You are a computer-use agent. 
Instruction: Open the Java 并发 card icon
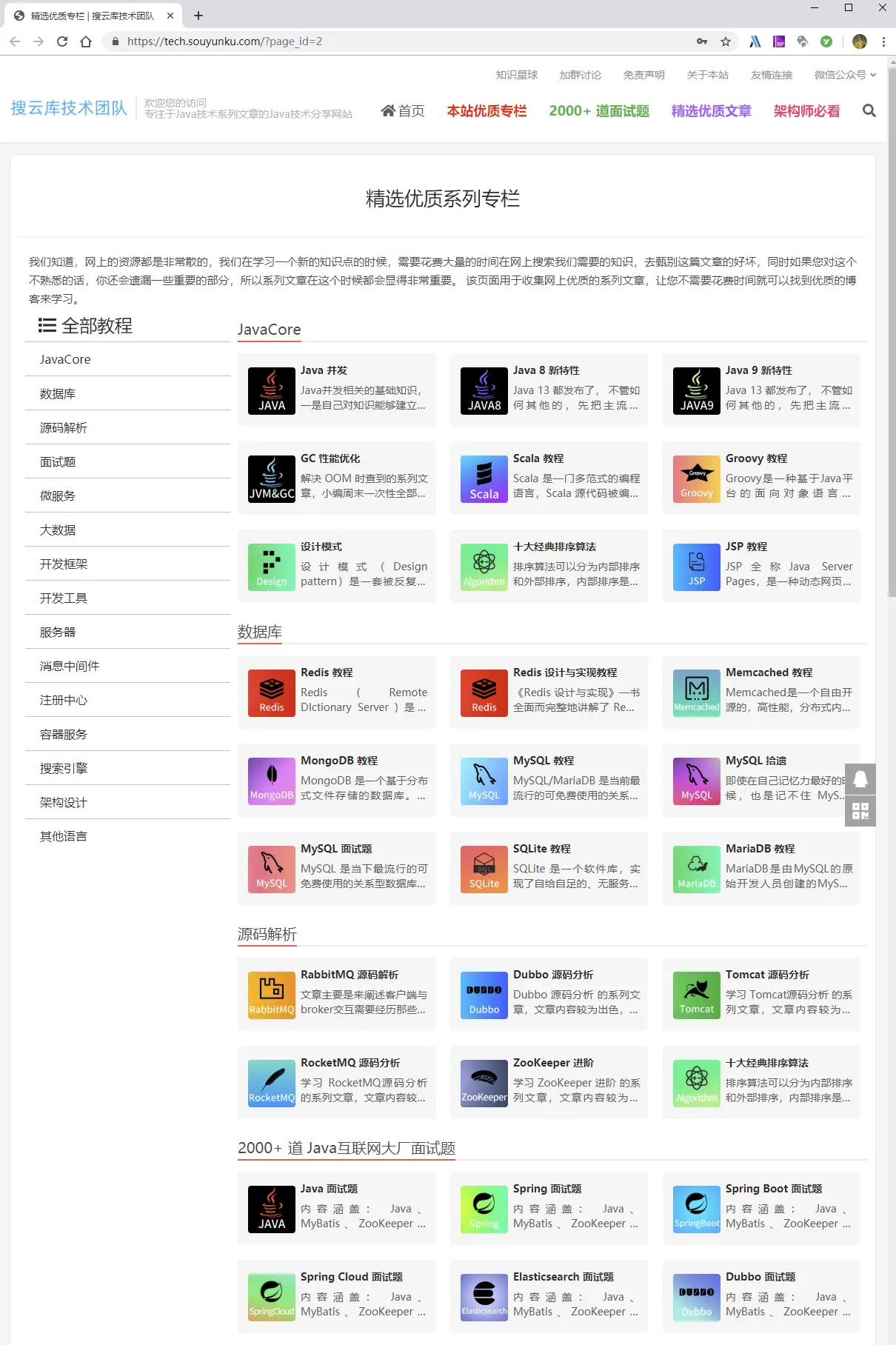272,390
